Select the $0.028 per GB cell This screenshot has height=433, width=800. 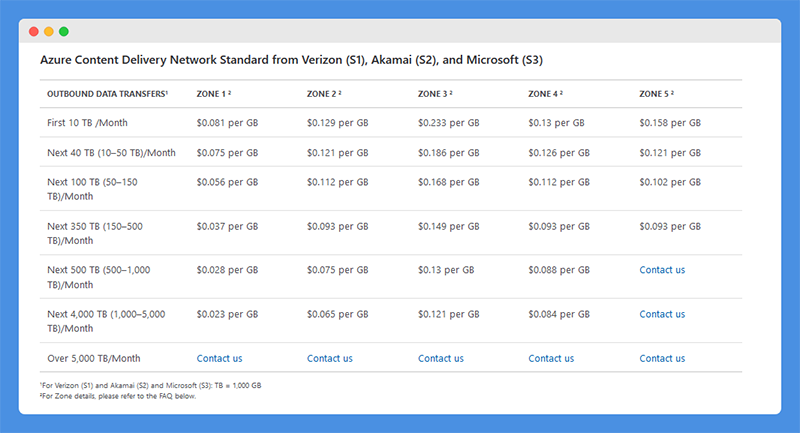click(227, 270)
